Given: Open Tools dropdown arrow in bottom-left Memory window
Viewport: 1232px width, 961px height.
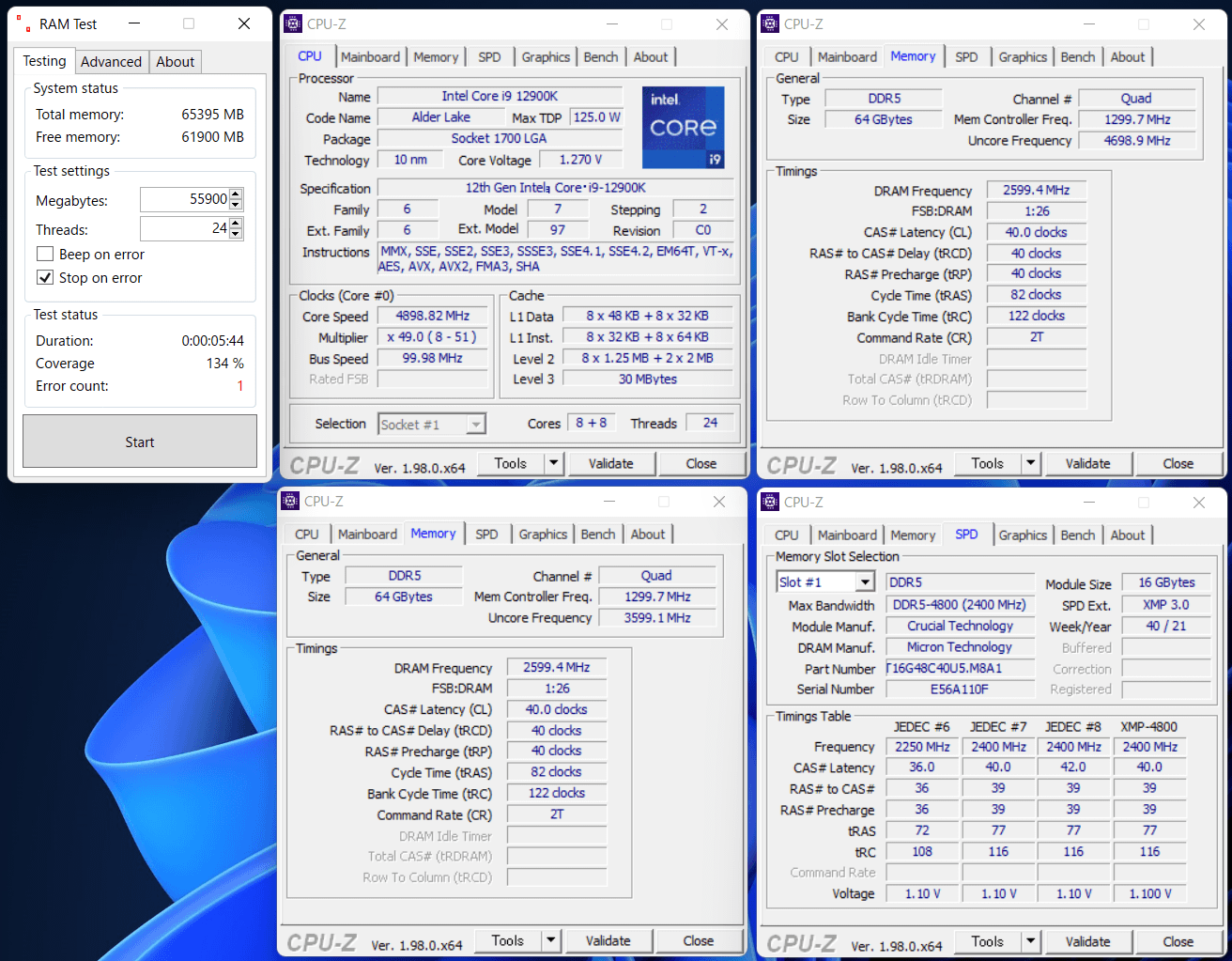Looking at the screenshot, I should 551,940.
